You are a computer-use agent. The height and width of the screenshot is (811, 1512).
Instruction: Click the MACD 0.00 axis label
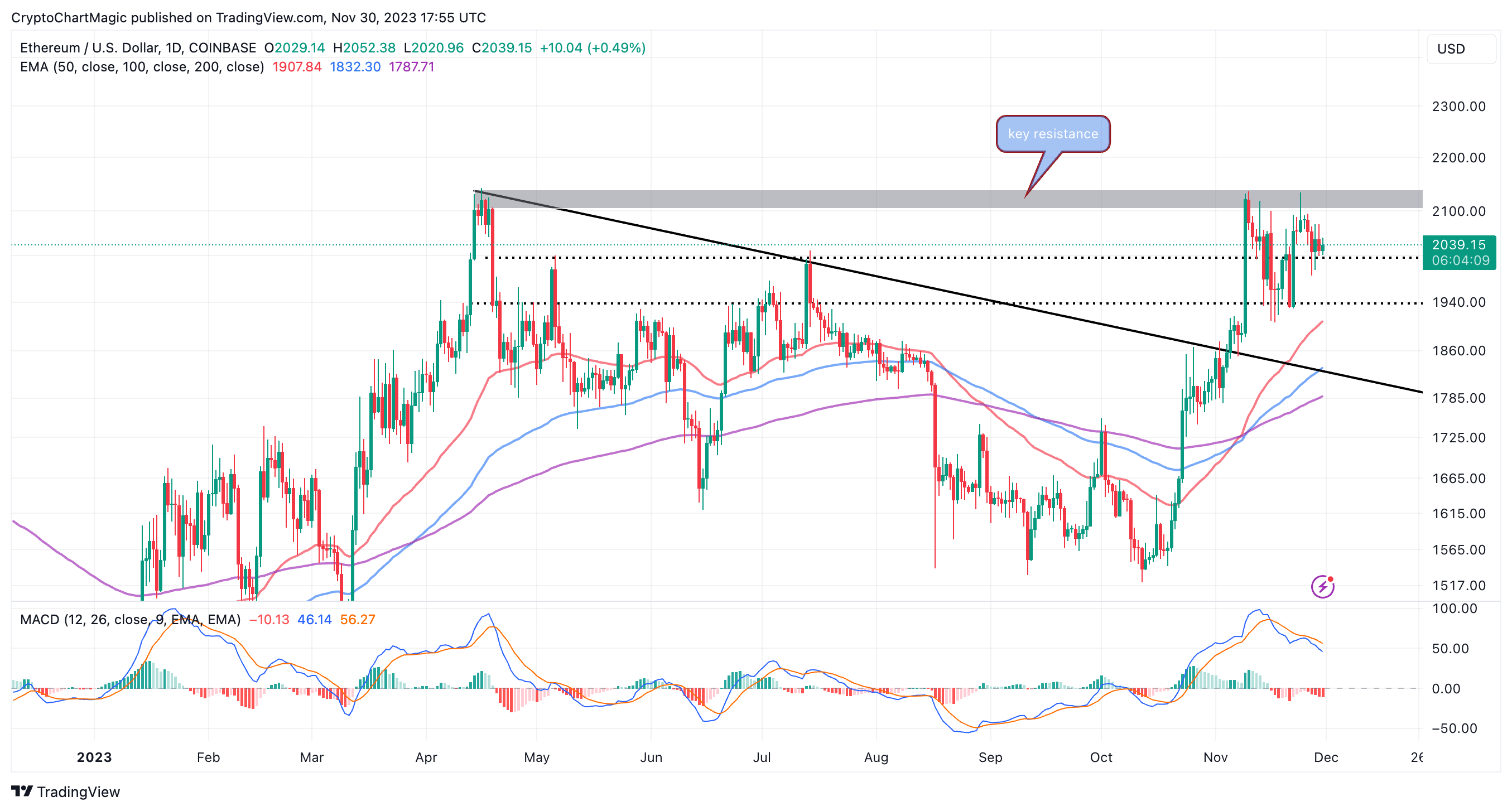pos(1446,688)
